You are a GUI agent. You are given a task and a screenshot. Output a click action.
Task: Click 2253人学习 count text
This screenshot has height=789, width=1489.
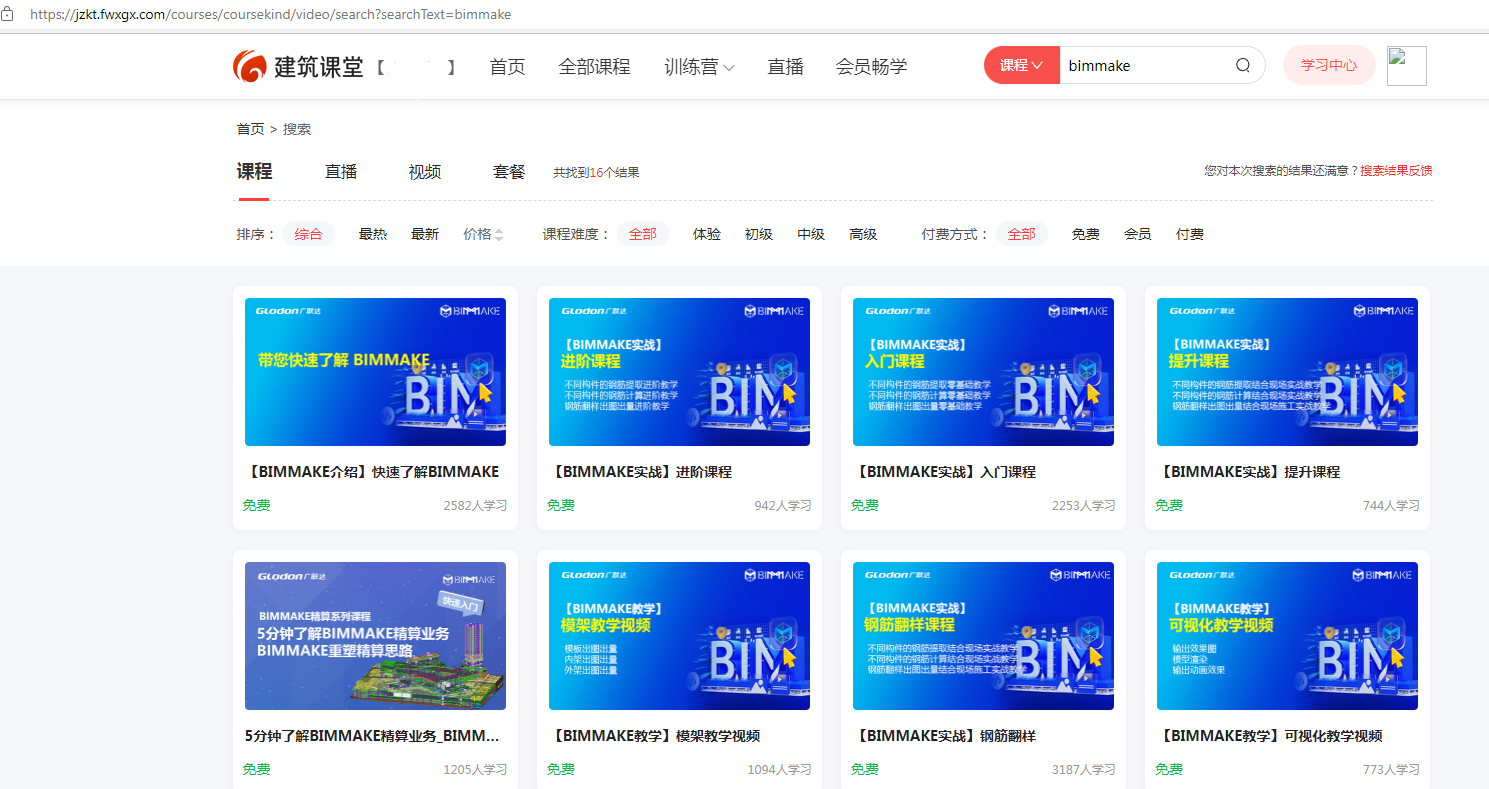click(x=1084, y=506)
